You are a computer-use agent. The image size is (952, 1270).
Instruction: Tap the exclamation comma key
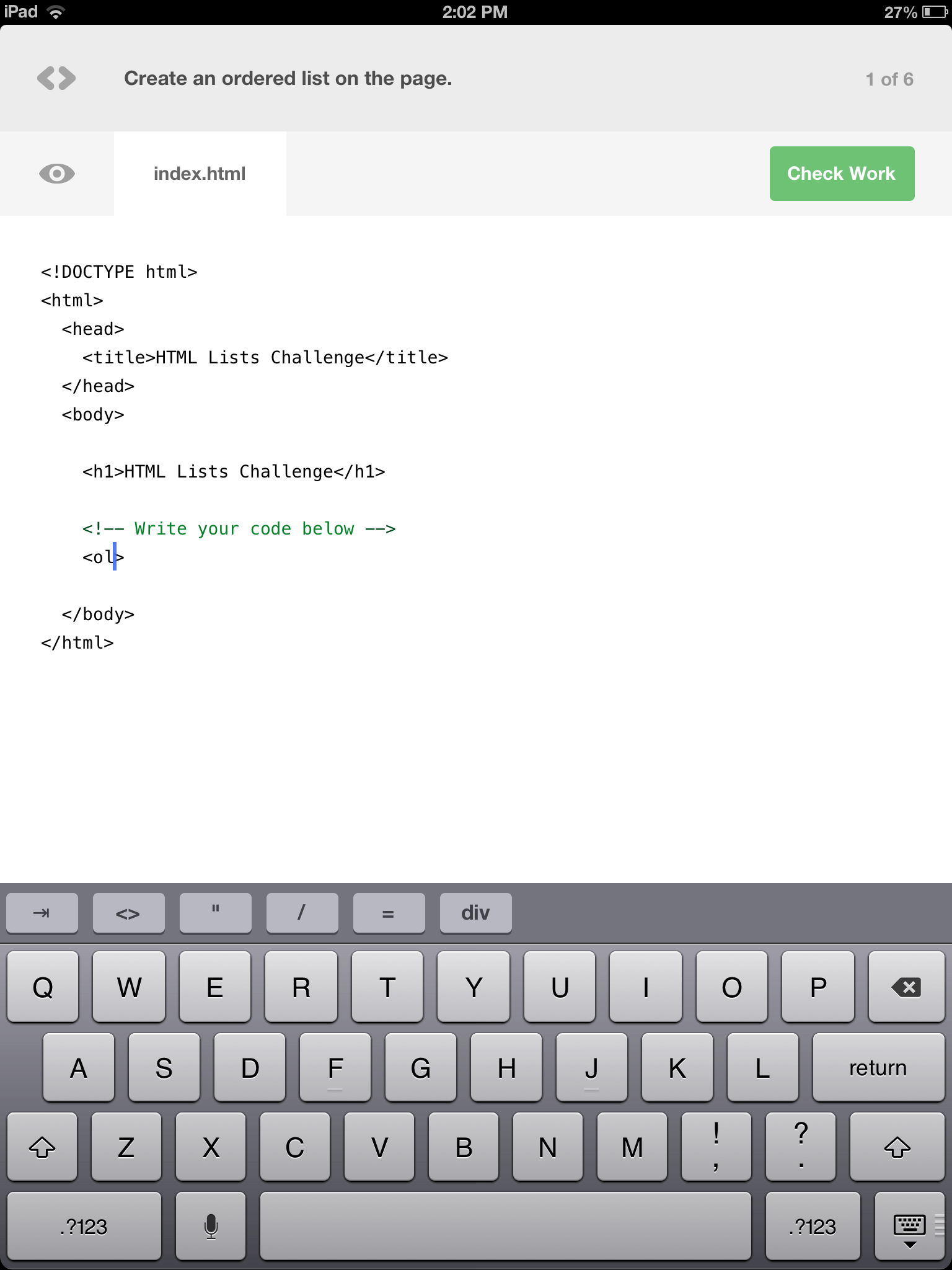716,1147
